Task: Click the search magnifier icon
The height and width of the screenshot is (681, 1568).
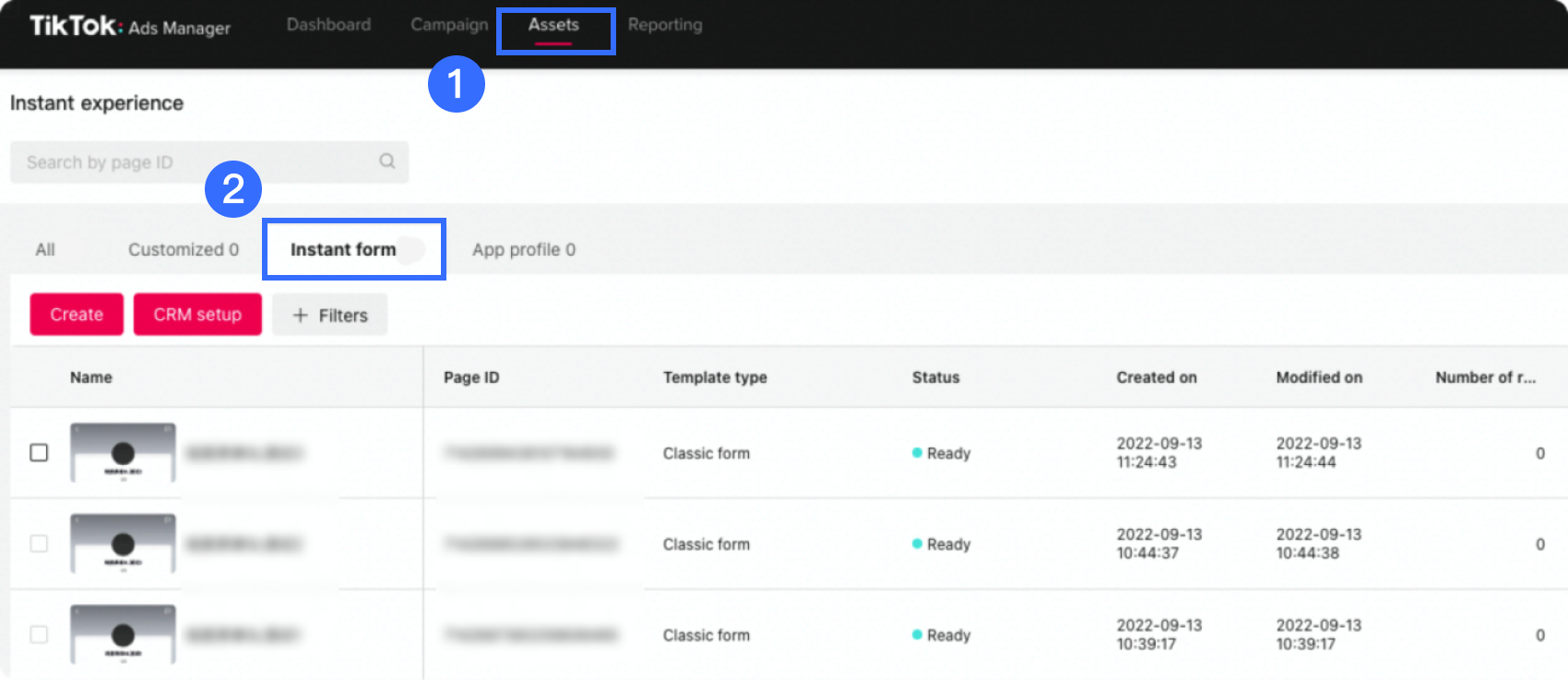Action: 387,161
